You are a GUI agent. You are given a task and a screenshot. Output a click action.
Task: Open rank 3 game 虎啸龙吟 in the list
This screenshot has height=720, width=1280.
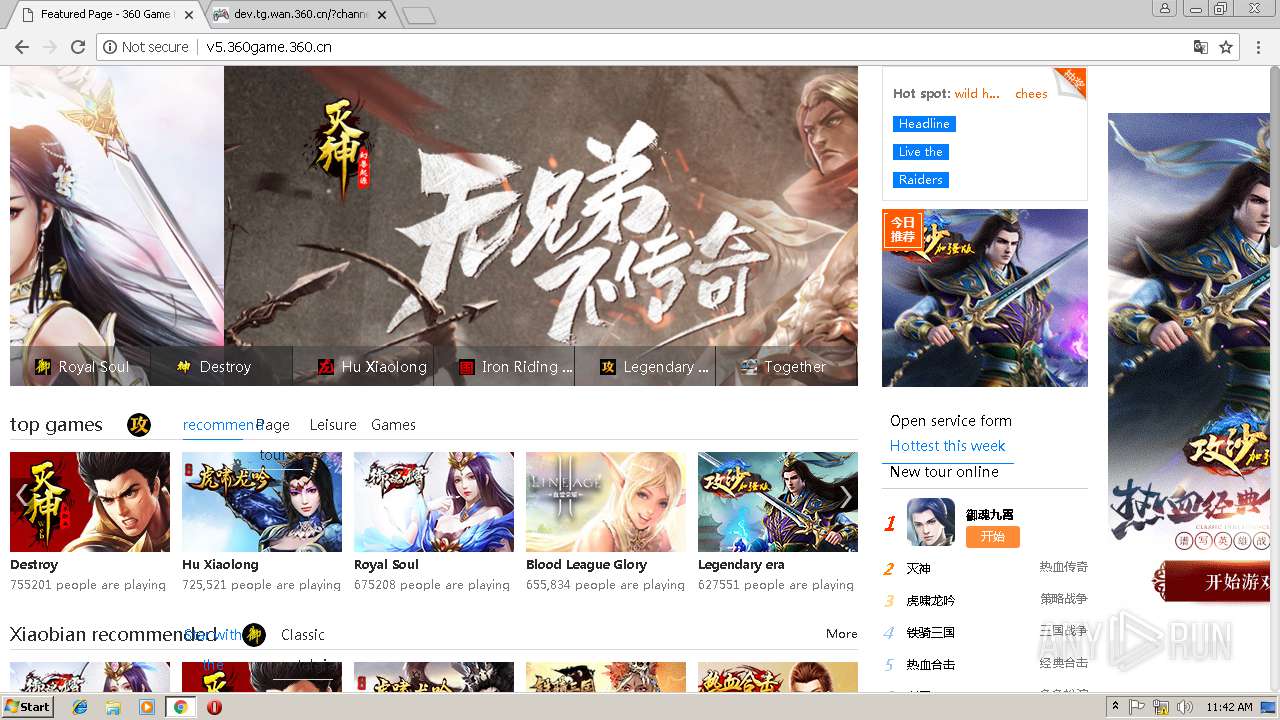coord(931,601)
